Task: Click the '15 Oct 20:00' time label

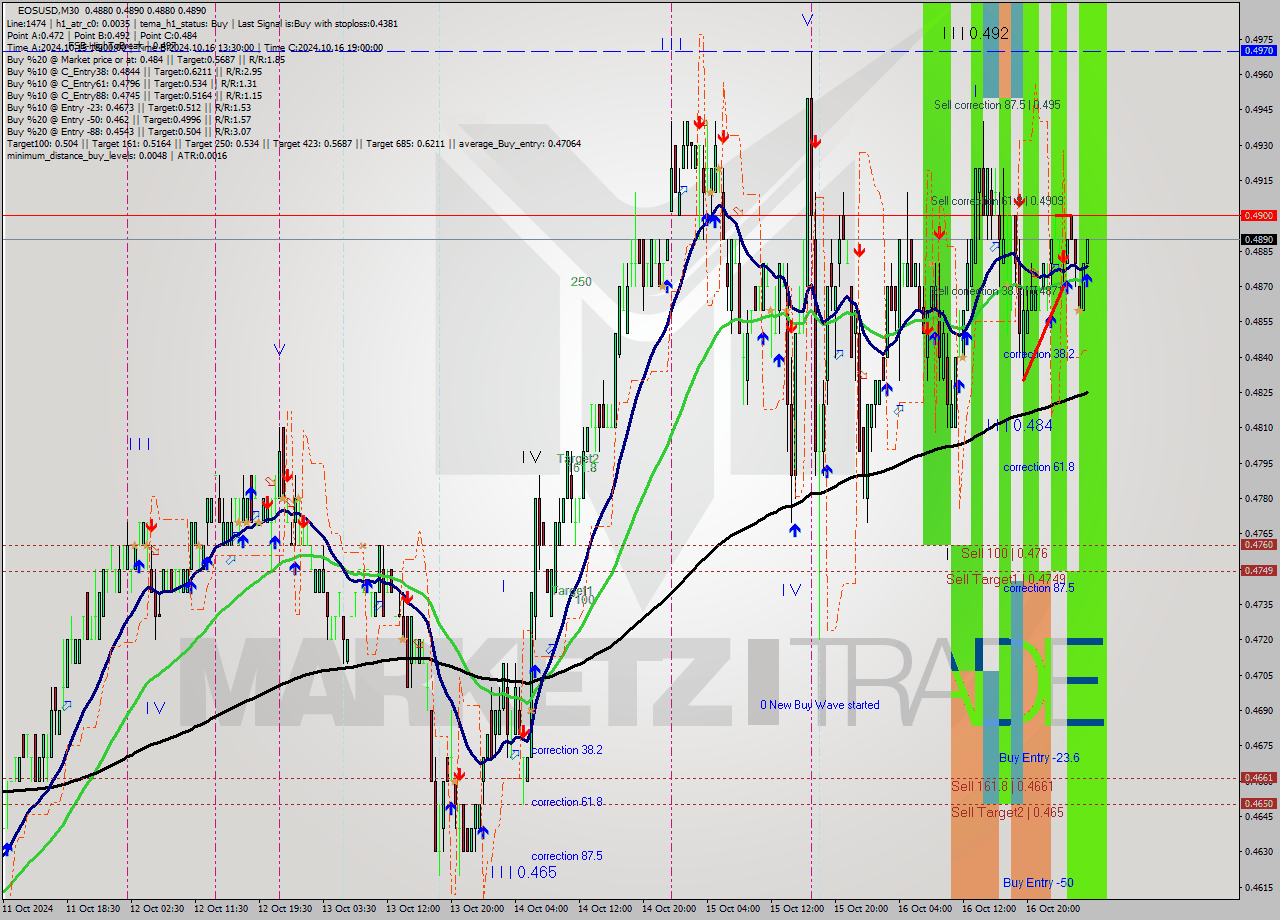Action: point(861,909)
